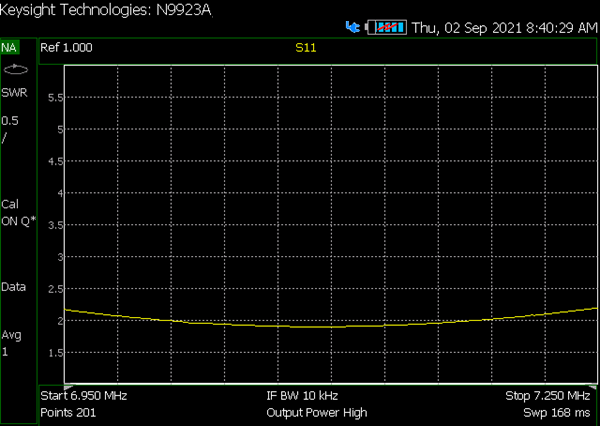Click the 1.5 y-axis scale label

55,353
